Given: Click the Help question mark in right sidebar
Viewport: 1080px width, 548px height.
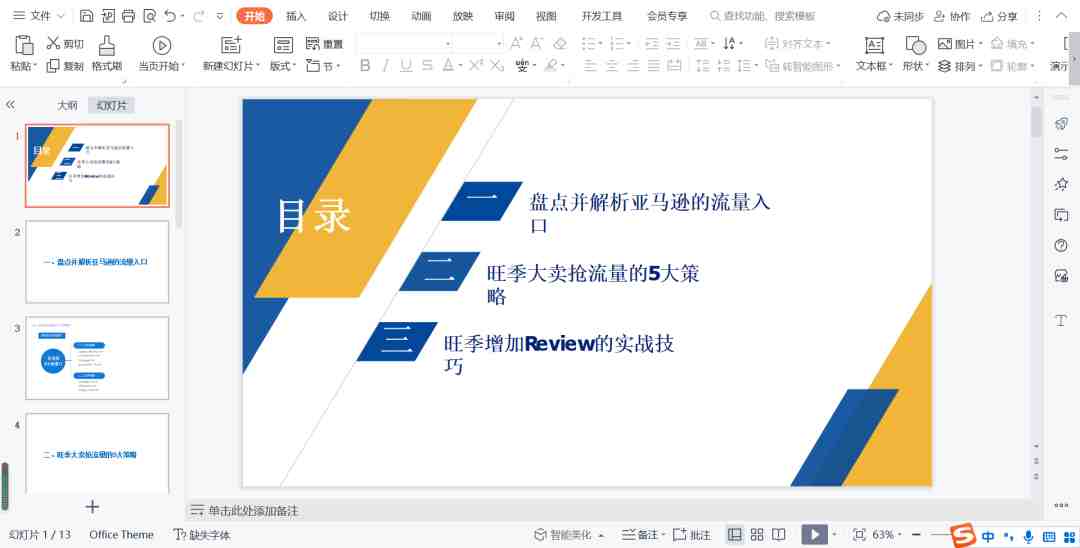Looking at the screenshot, I should click(x=1061, y=246).
